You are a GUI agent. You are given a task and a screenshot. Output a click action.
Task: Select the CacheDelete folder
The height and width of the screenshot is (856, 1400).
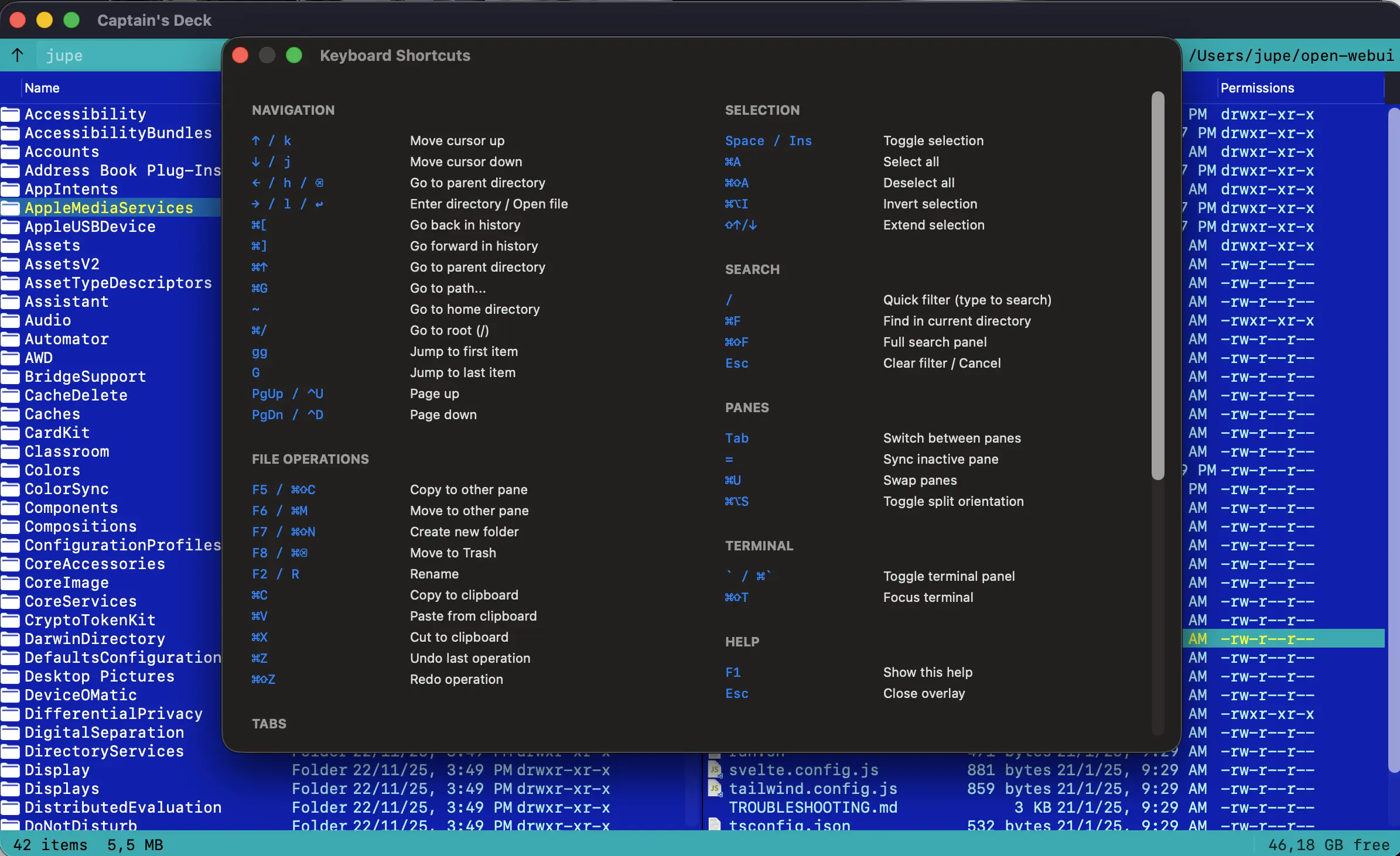[x=76, y=395]
